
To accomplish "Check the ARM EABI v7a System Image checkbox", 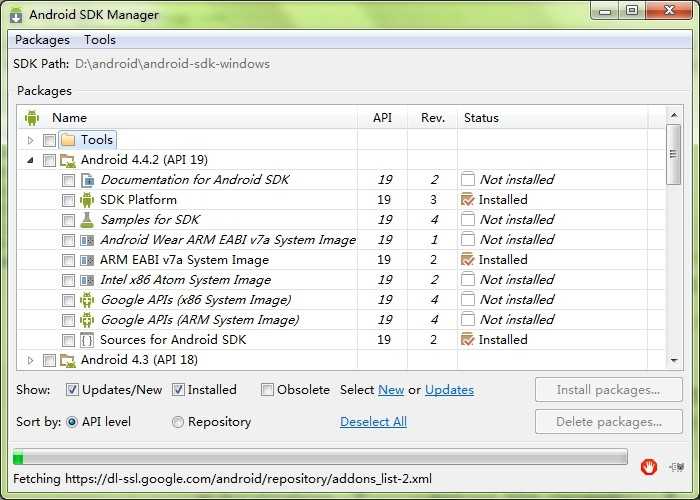I will tap(68, 260).
